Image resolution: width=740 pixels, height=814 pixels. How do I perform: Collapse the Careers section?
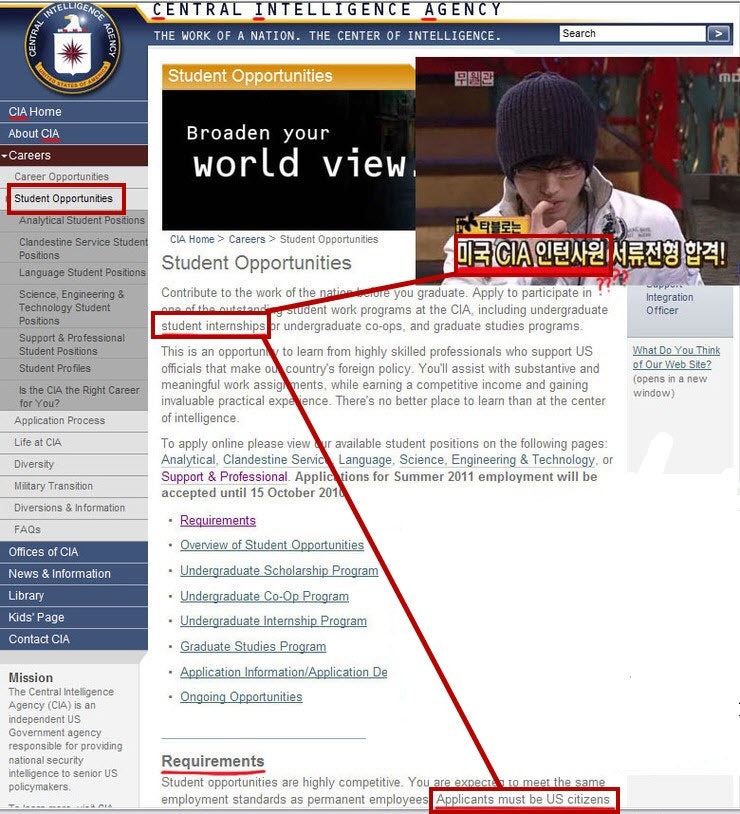pyautogui.click(x=74, y=155)
